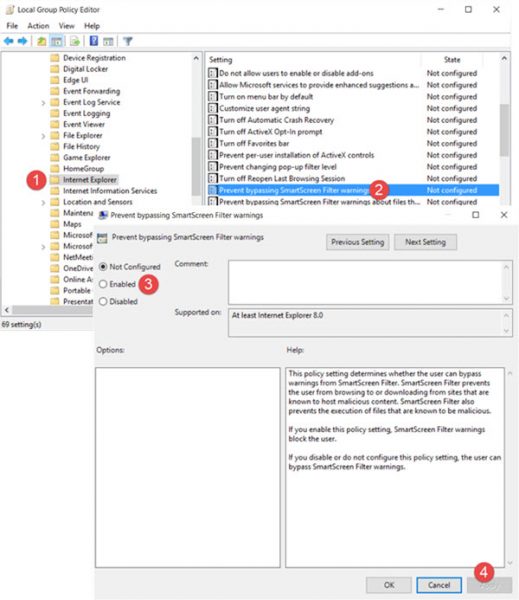
Task: Select the Disabled radio button
Action: [x=103, y=302]
